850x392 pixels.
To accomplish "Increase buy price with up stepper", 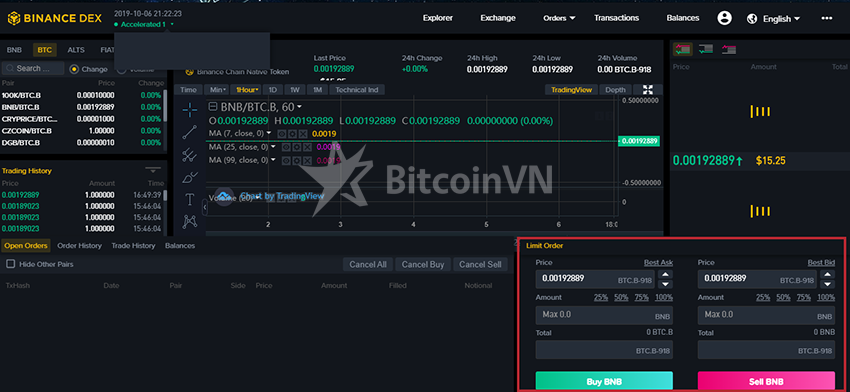I will [x=665, y=274].
